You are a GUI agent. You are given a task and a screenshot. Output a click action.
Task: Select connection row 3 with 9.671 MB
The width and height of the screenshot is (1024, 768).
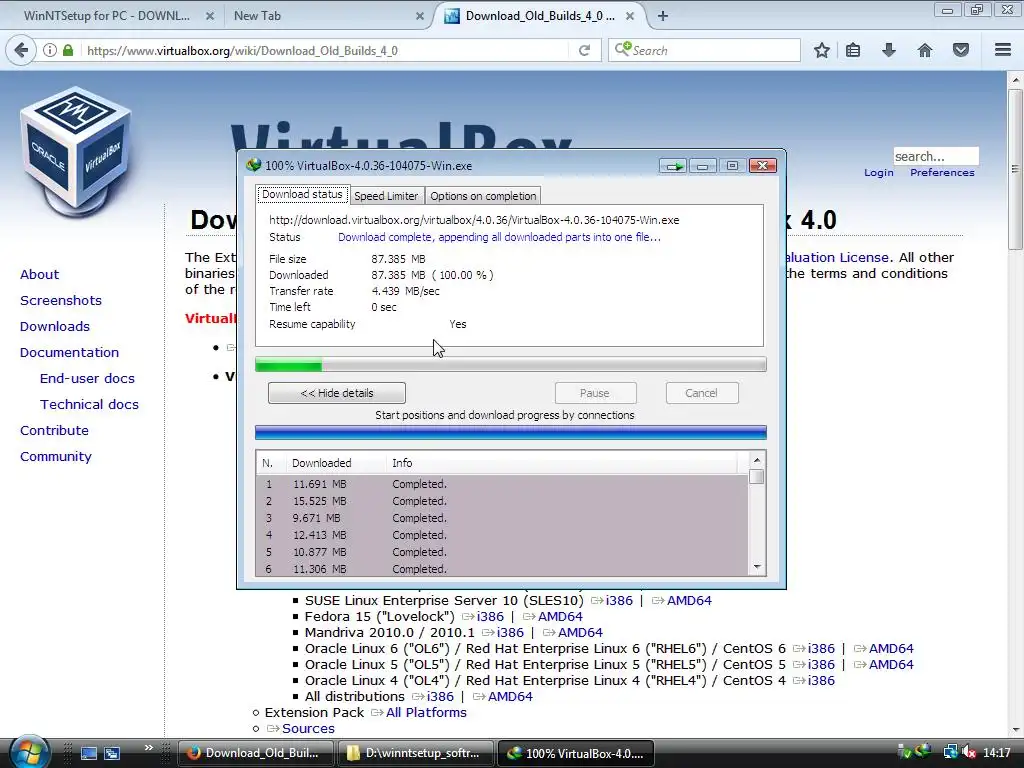(502, 518)
